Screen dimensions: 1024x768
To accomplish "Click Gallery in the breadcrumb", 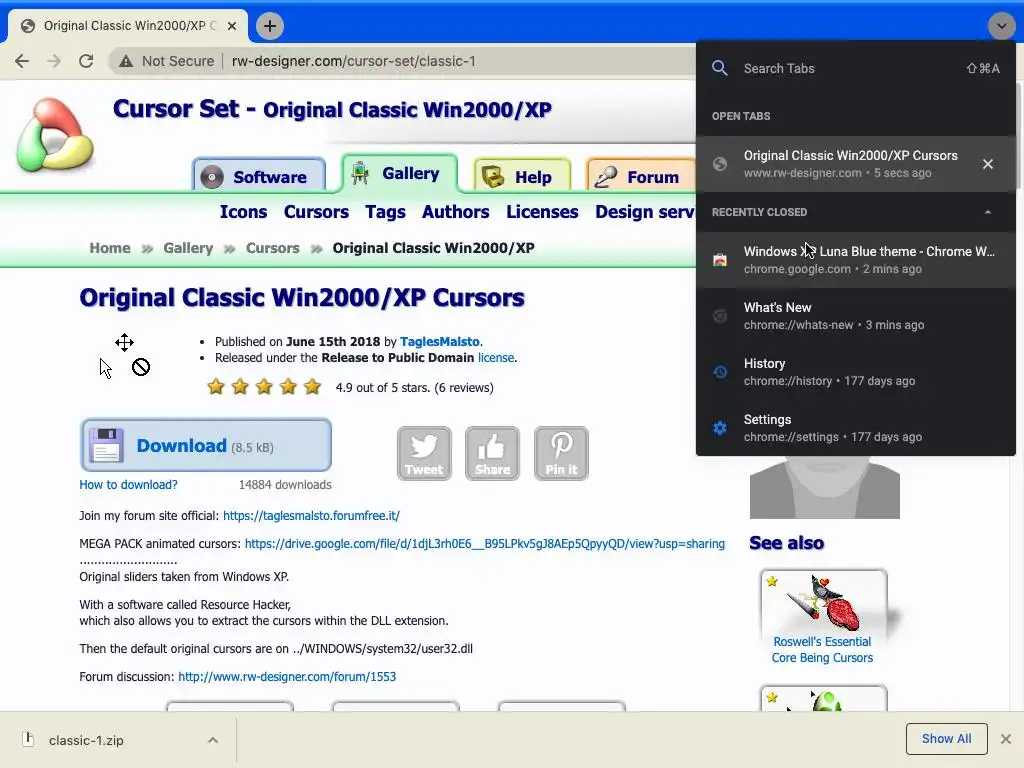I will pyautogui.click(x=188, y=248).
